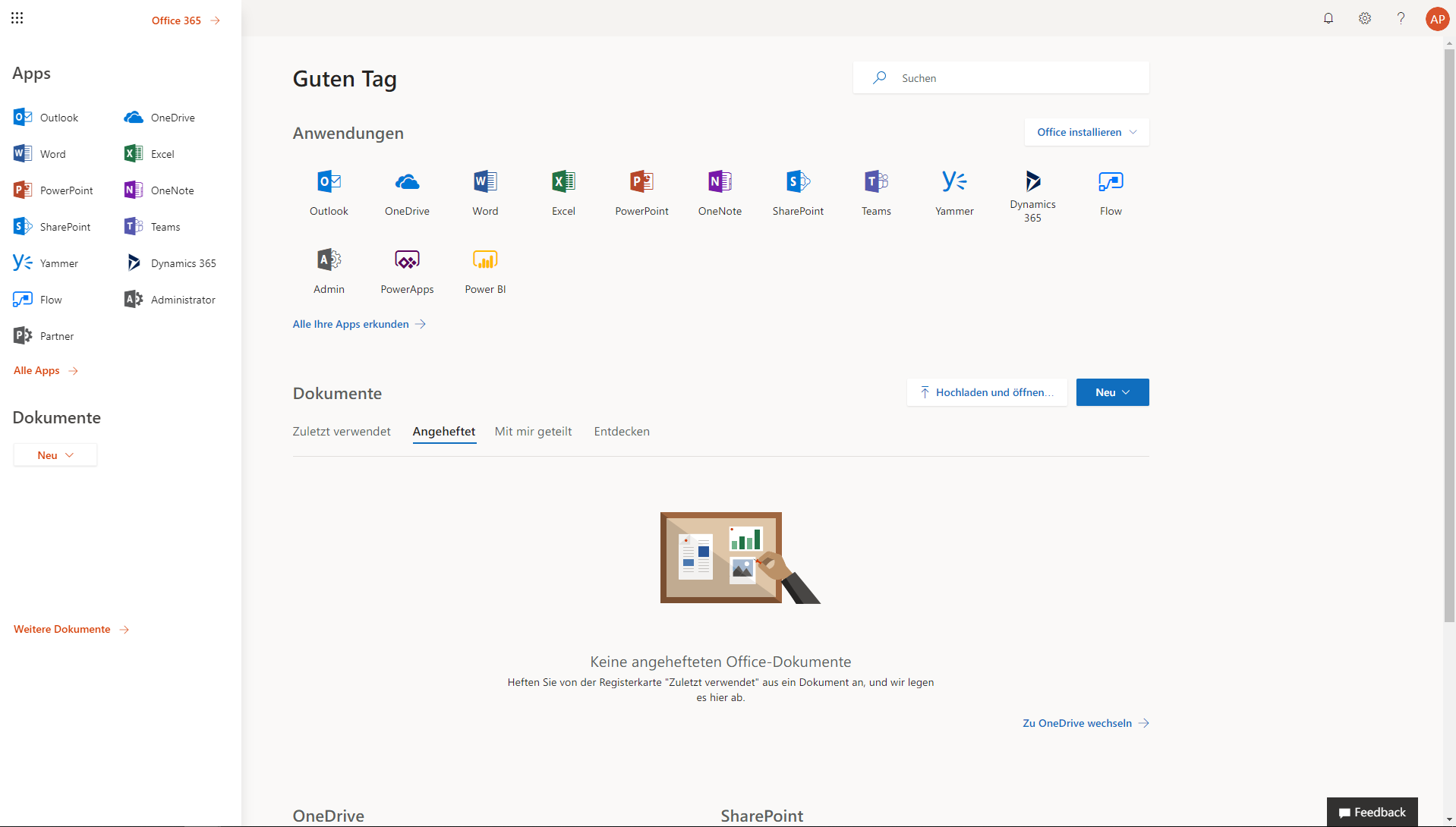Open Dynamics 365 from the Apps sidebar

[x=170, y=263]
